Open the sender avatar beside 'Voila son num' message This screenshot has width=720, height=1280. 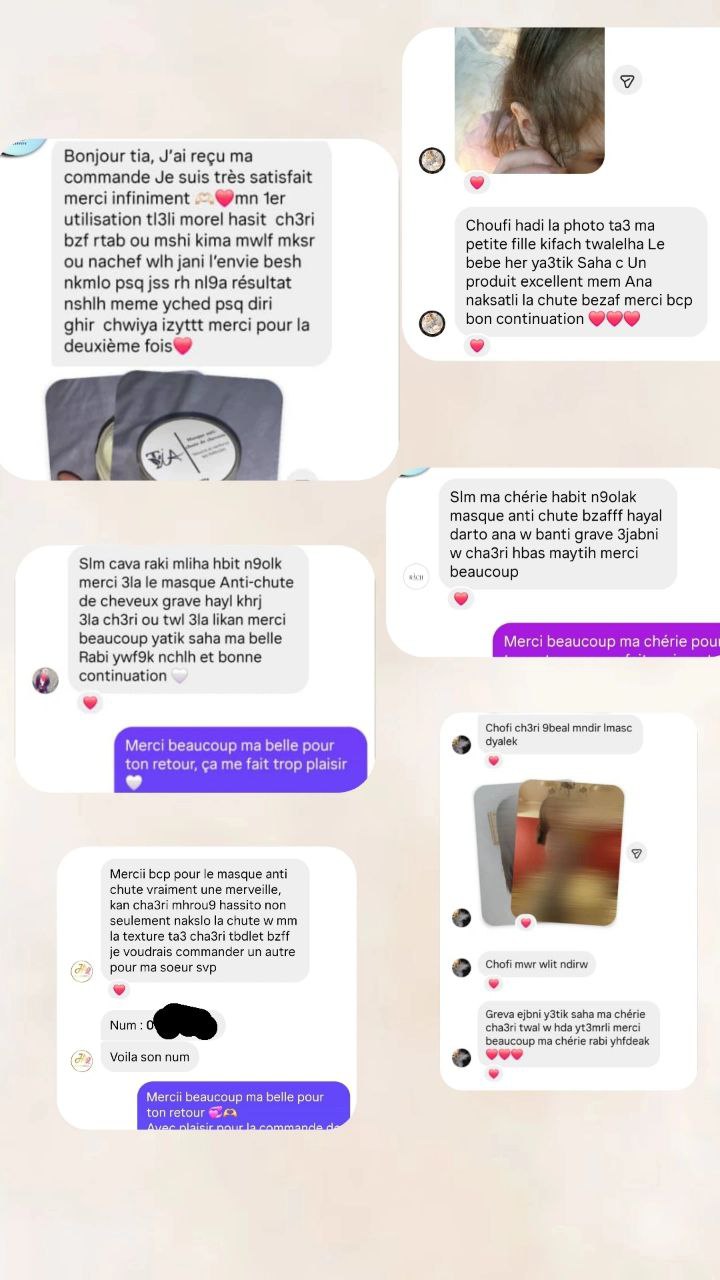point(82,1061)
